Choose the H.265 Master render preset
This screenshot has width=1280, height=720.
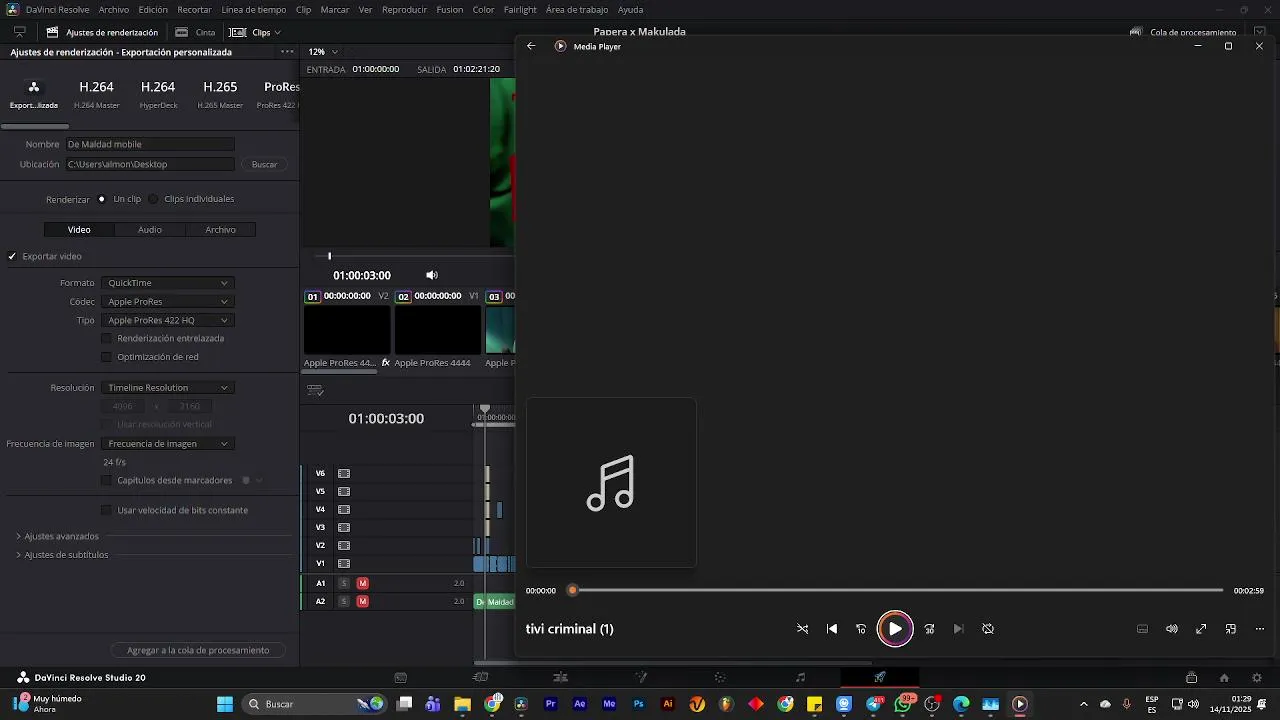click(x=220, y=94)
